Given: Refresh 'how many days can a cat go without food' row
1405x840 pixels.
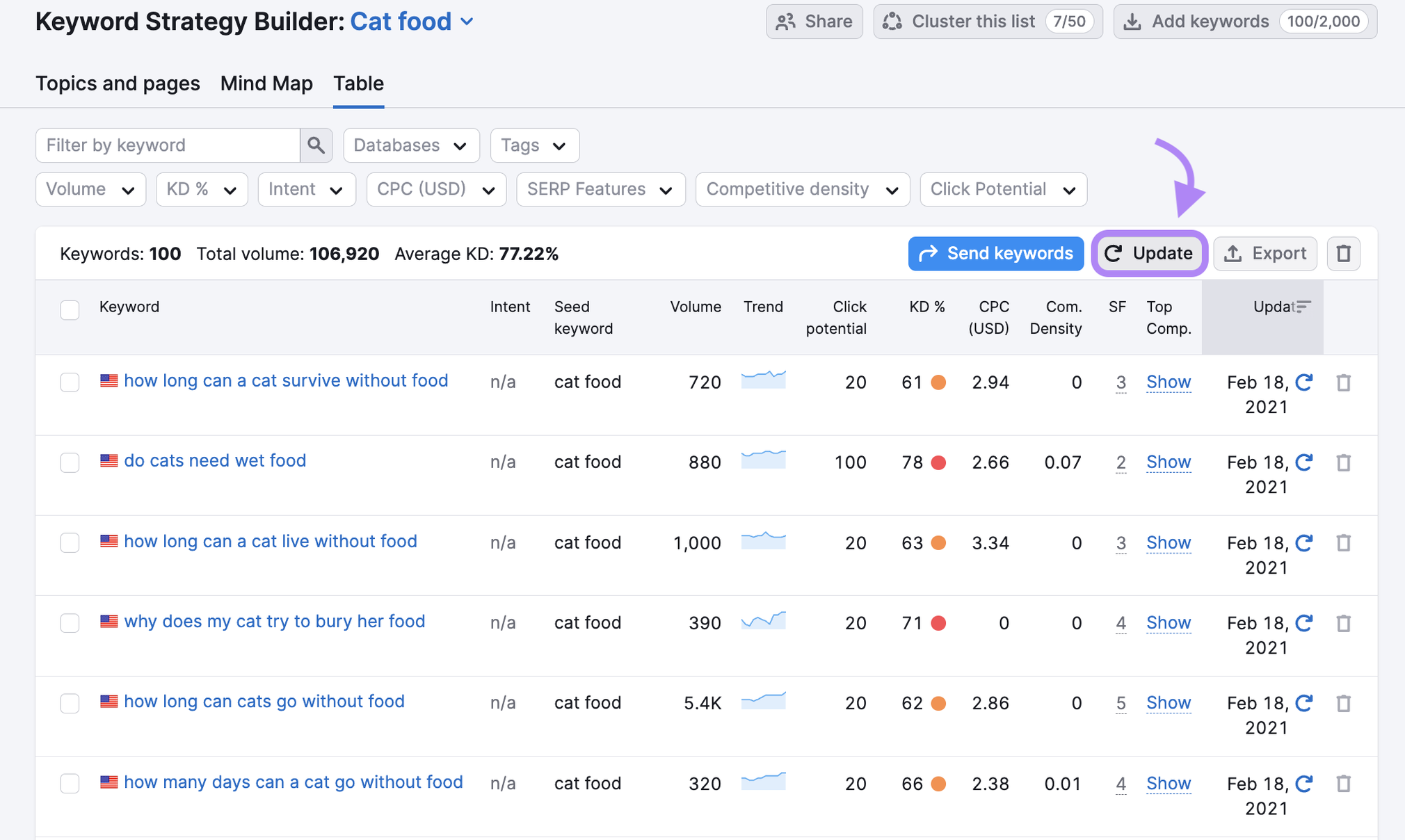Looking at the screenshot, I should click(1304, 783).
